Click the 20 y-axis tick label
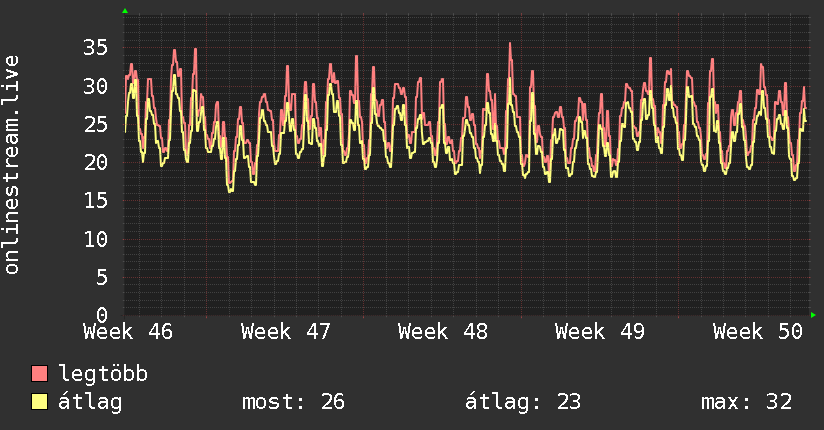The width and height of the screenshot is (824, 430). 96,162
